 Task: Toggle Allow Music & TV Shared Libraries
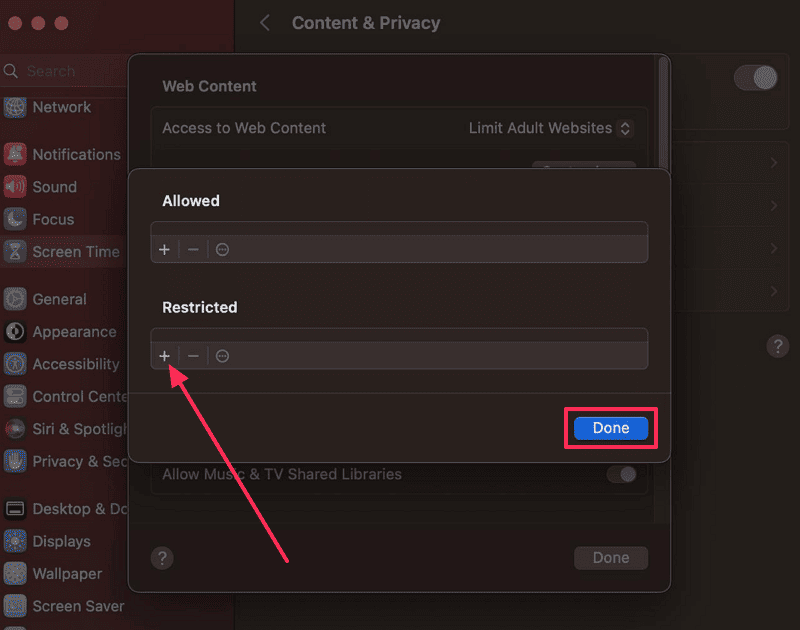[x=621, y=474]
